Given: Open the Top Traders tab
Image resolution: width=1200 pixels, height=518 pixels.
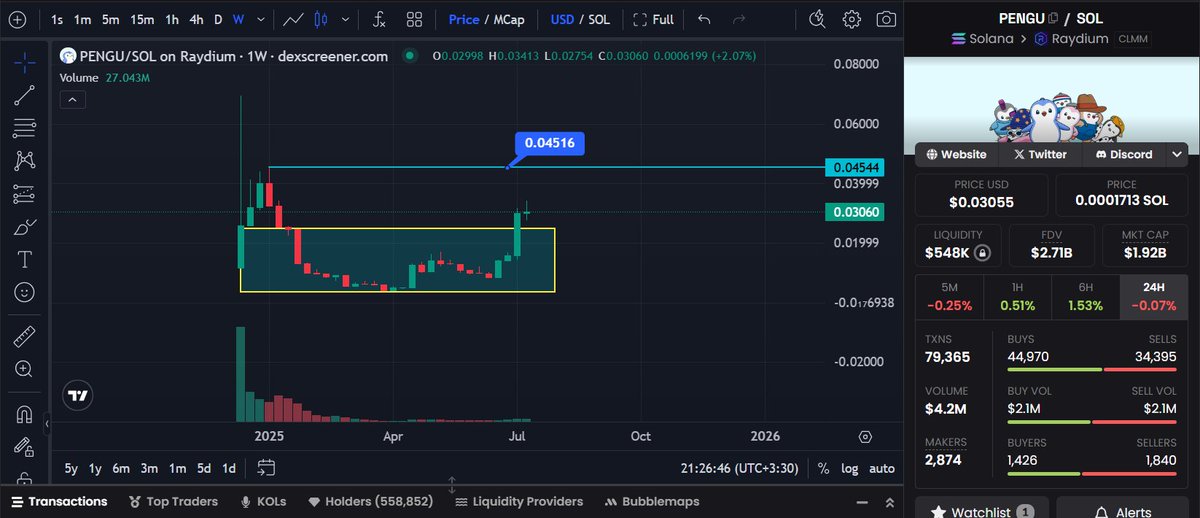Looking at the screenshot, I should pyautogui.click(x=175, y=501).
